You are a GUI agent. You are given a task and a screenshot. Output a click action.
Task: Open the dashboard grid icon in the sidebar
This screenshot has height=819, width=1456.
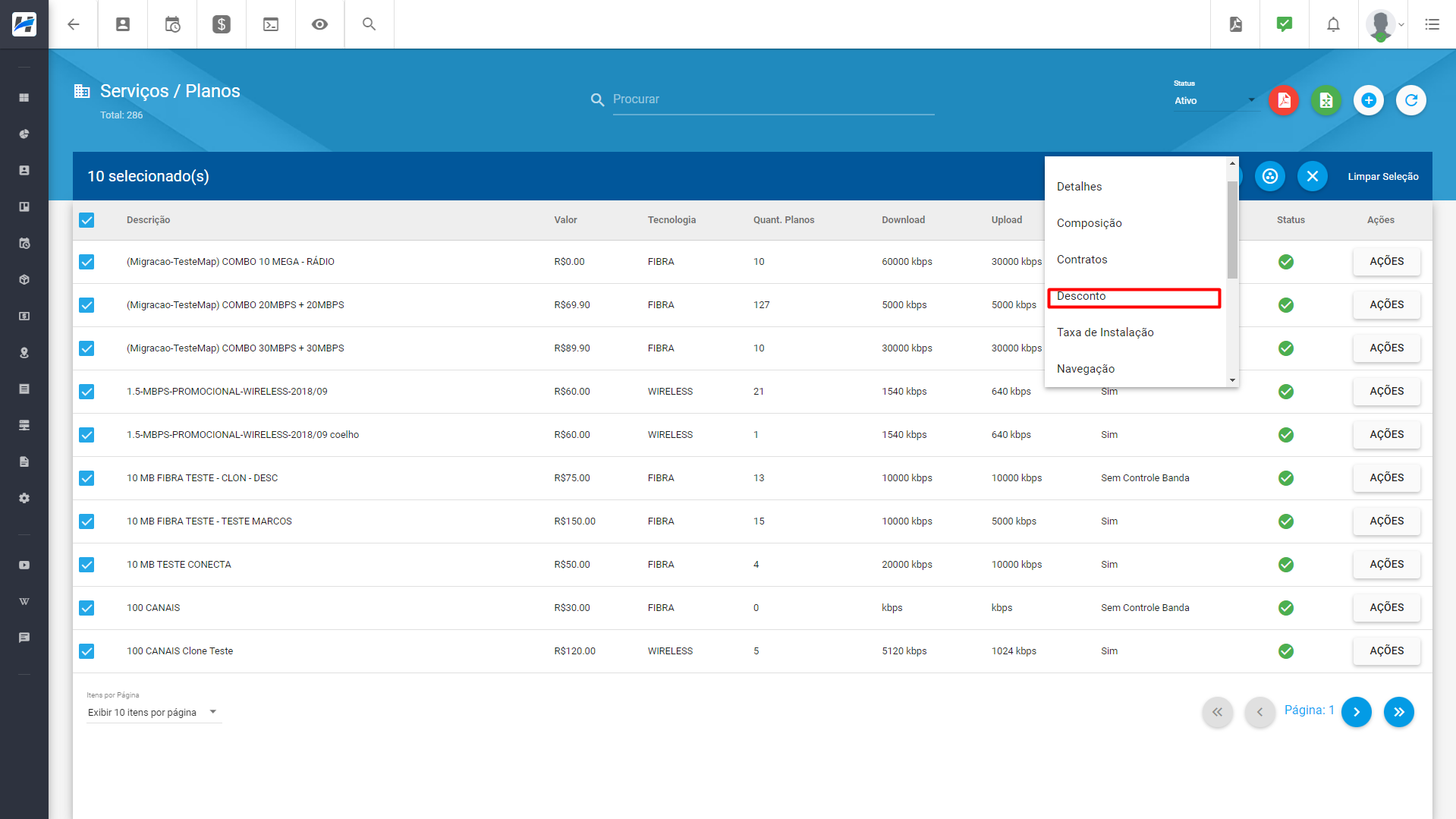click(x=24, y=98)
